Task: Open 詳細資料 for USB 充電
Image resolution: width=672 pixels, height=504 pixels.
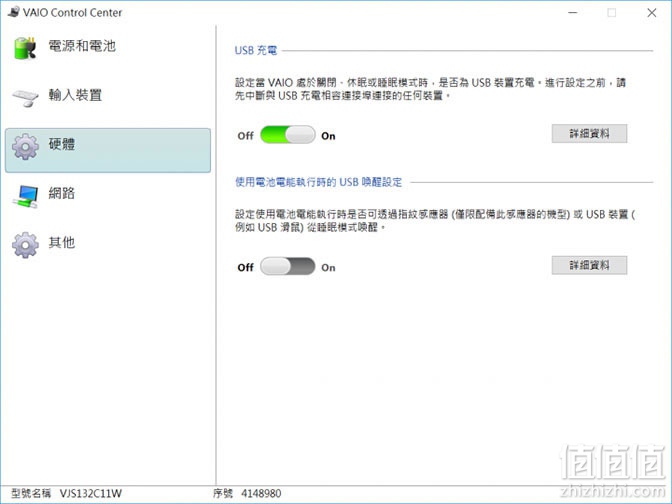Action: 589,134
